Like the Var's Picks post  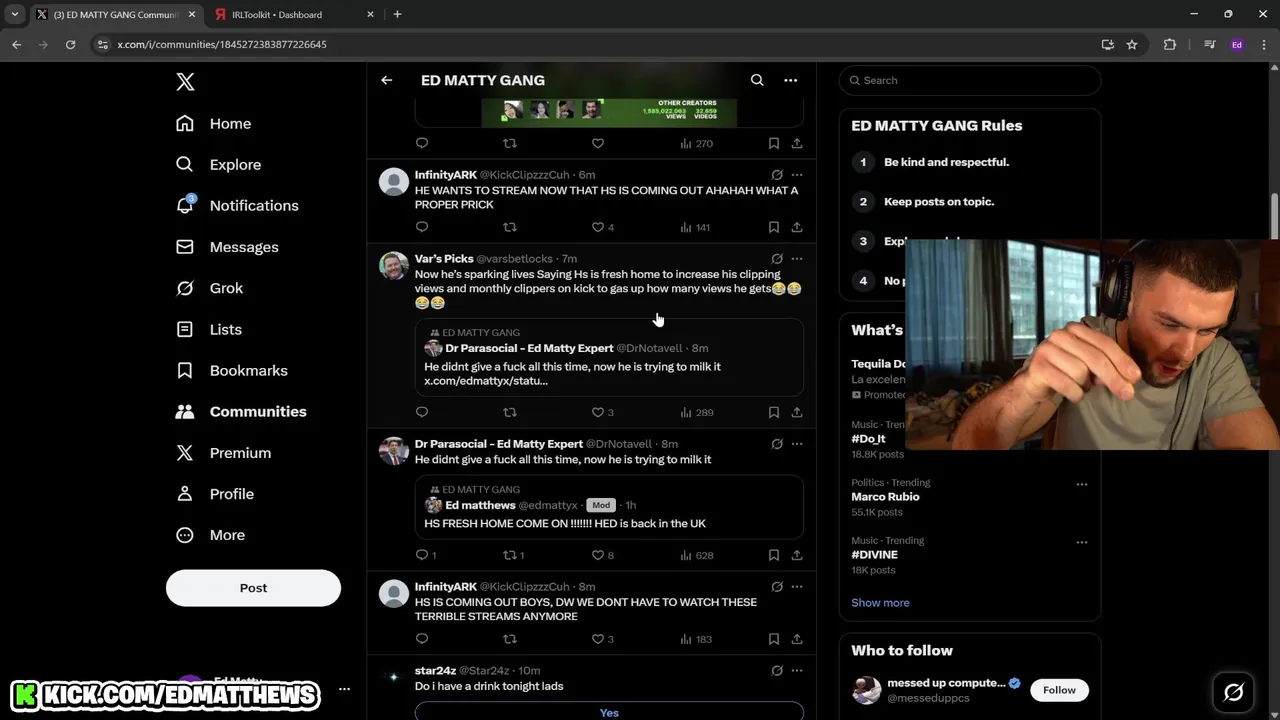pyautogui.click(x=598, y=412)
